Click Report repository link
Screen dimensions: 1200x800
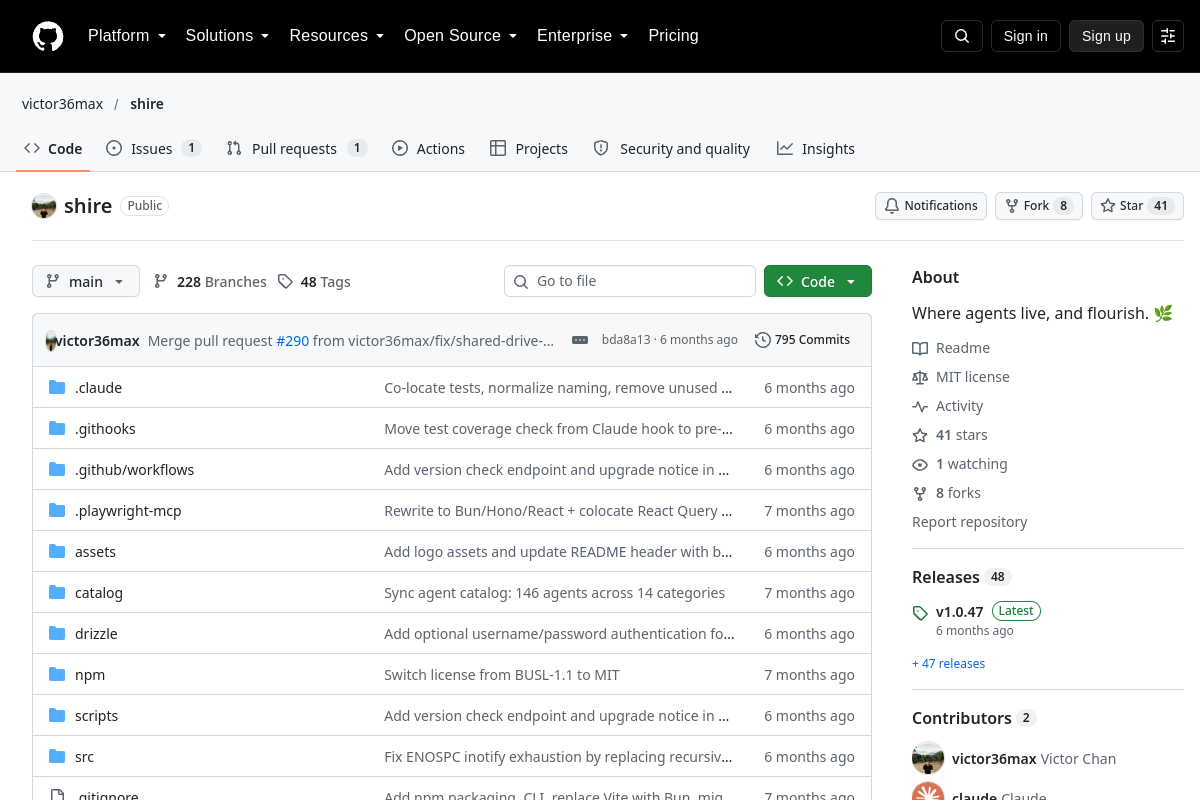pyautogui.click(x=970, y=522)
